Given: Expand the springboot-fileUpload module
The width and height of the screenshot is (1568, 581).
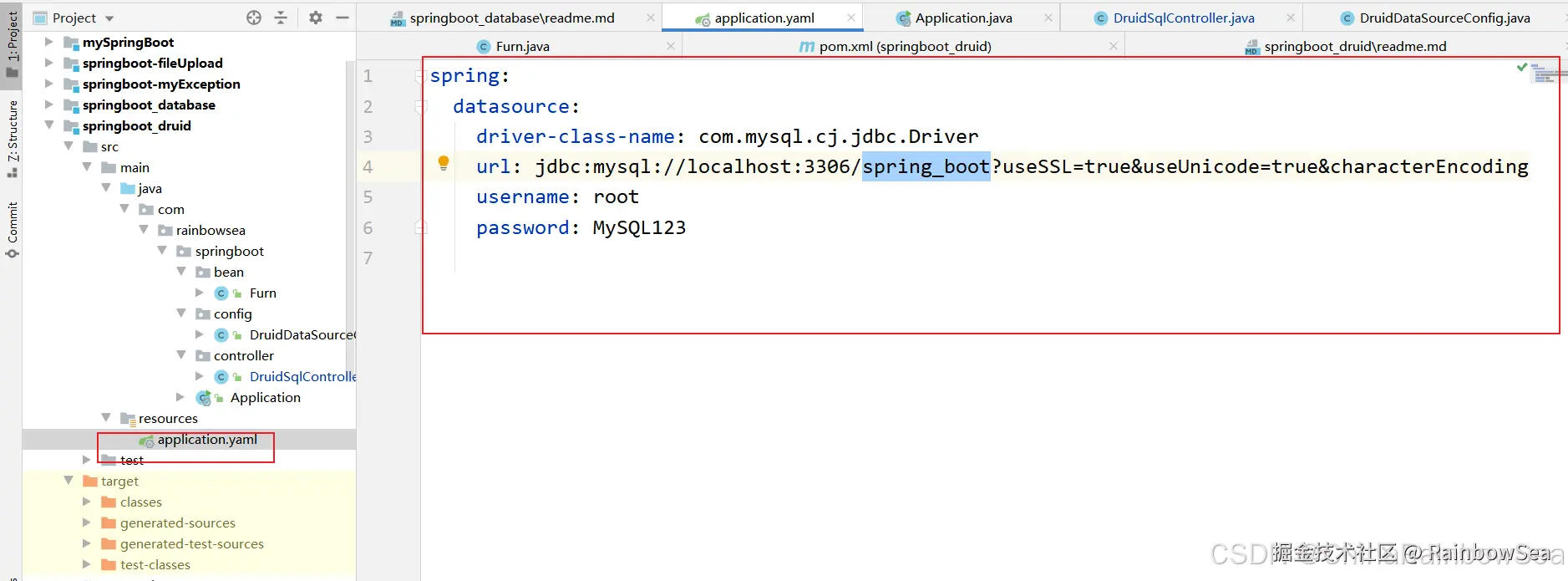Looking at the screenshot, I should pyautogui.click(x=48, y=63).
